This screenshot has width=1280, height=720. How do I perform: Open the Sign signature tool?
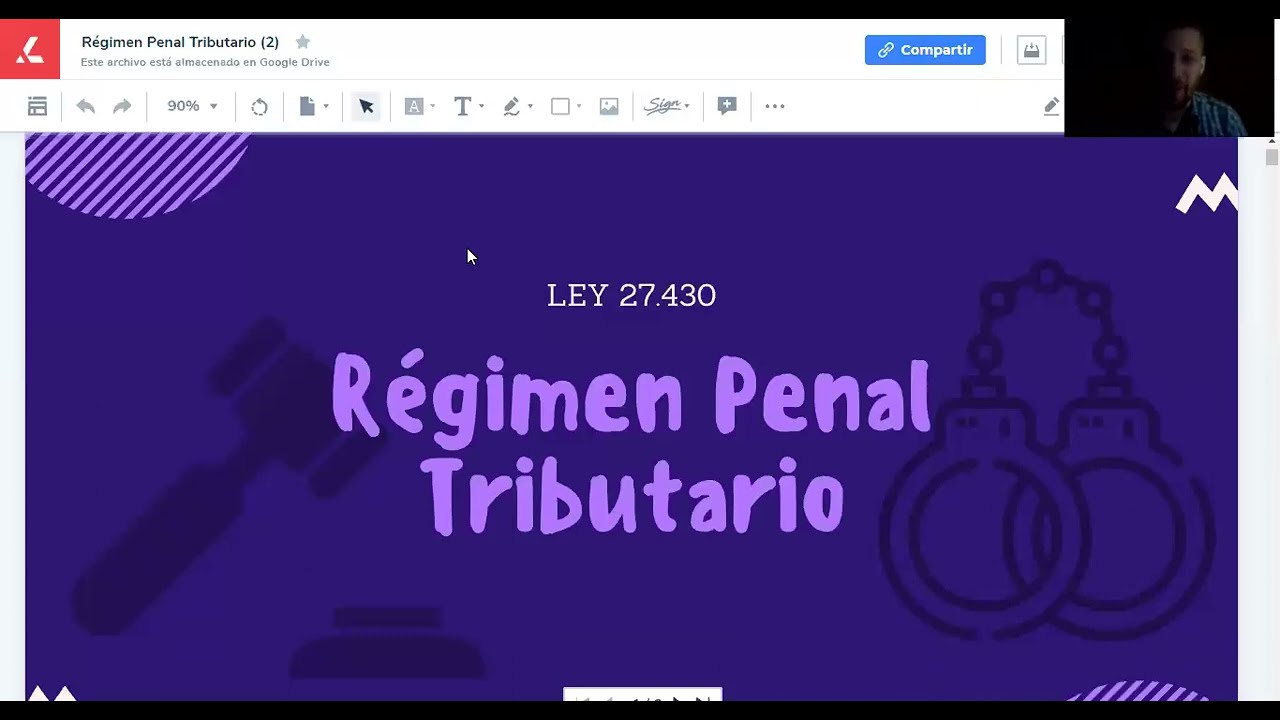click(x=662, y=106)
